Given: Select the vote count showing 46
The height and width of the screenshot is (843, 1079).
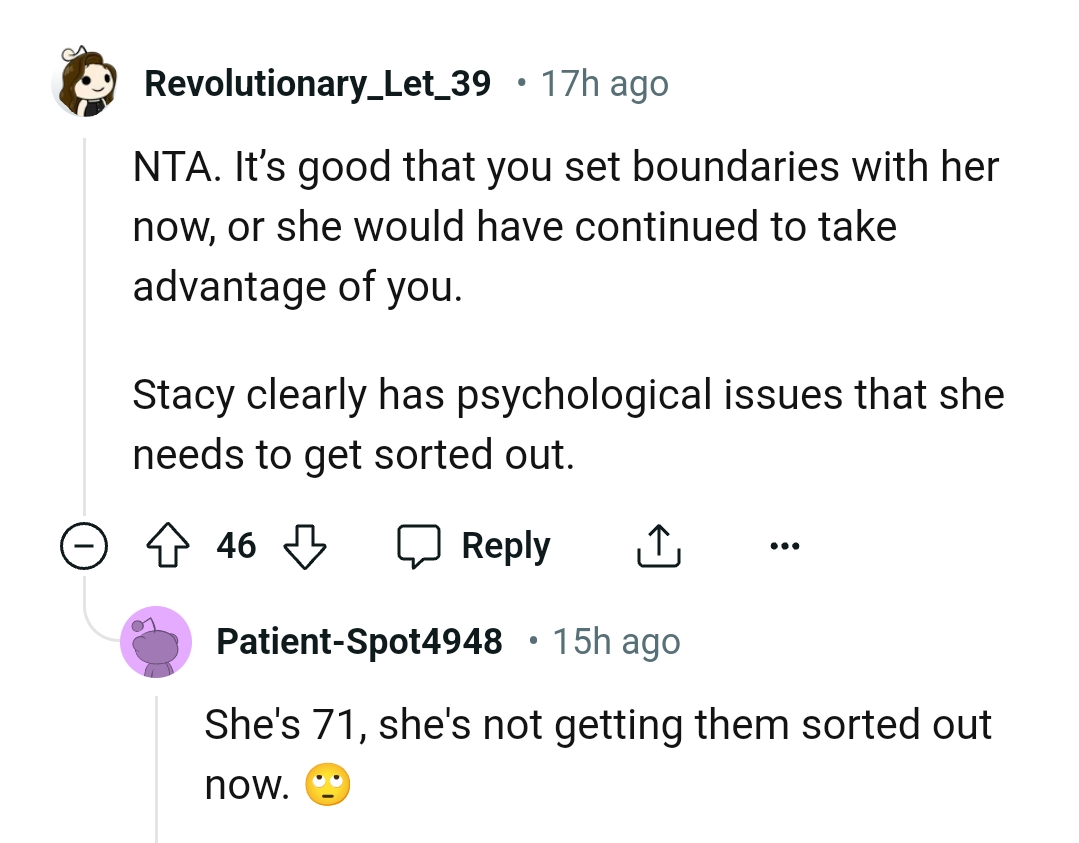Looking at the screenshot, I should 238,545.
